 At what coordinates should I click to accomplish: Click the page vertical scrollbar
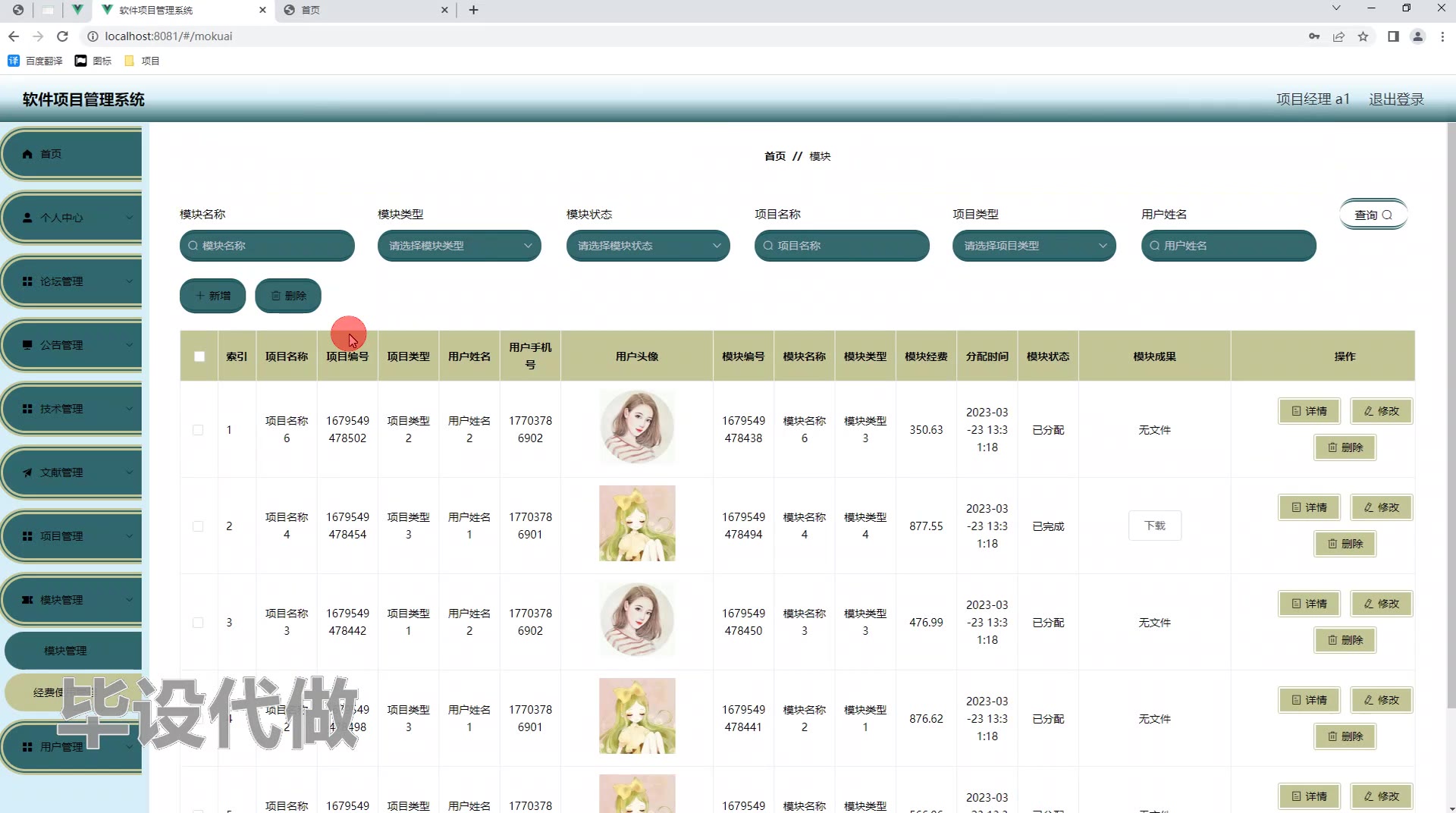[1451, 417]
